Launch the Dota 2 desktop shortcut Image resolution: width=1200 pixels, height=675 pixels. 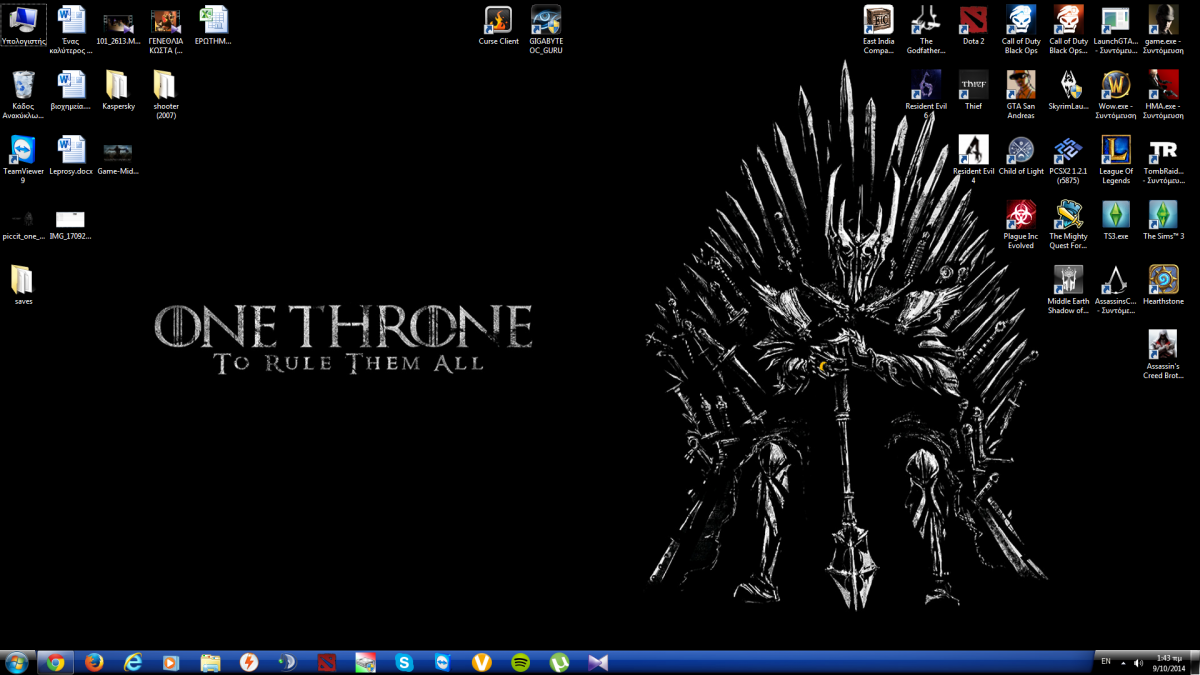click(x=973, y=26)
